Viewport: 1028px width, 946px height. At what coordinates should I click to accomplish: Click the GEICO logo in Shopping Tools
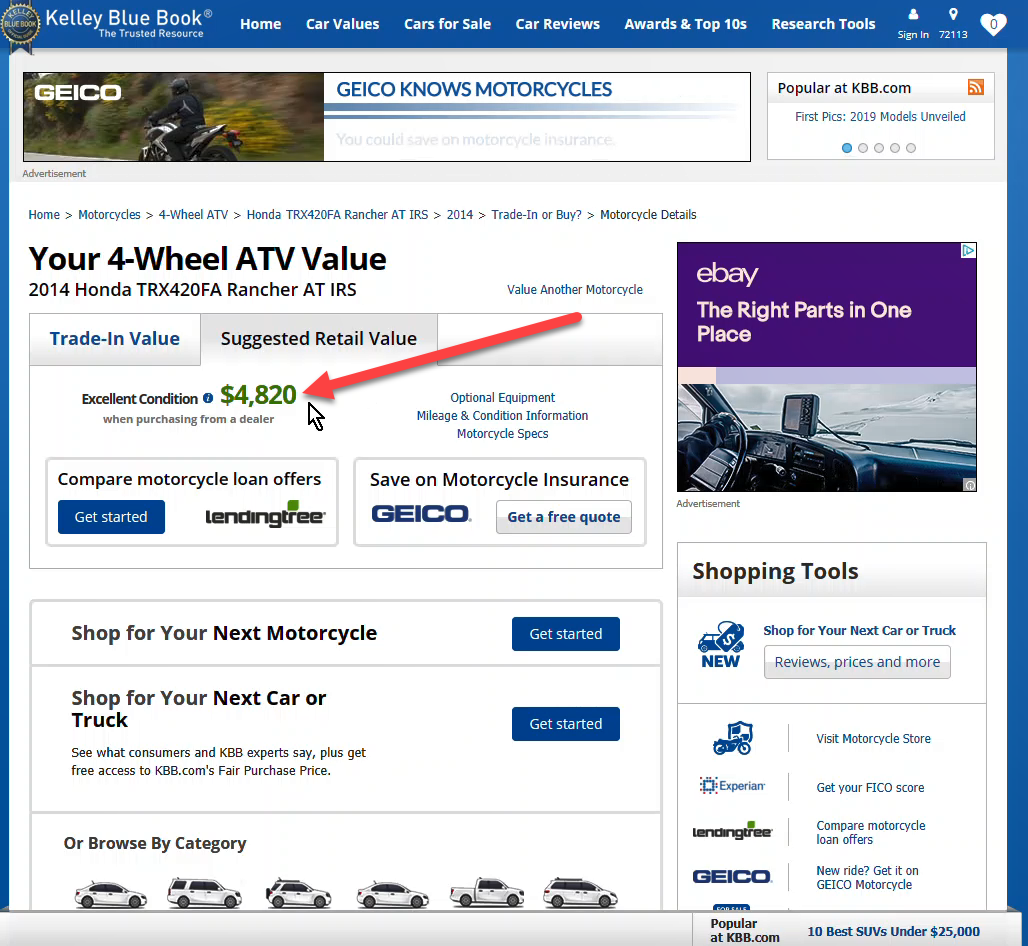pos(732,877)
